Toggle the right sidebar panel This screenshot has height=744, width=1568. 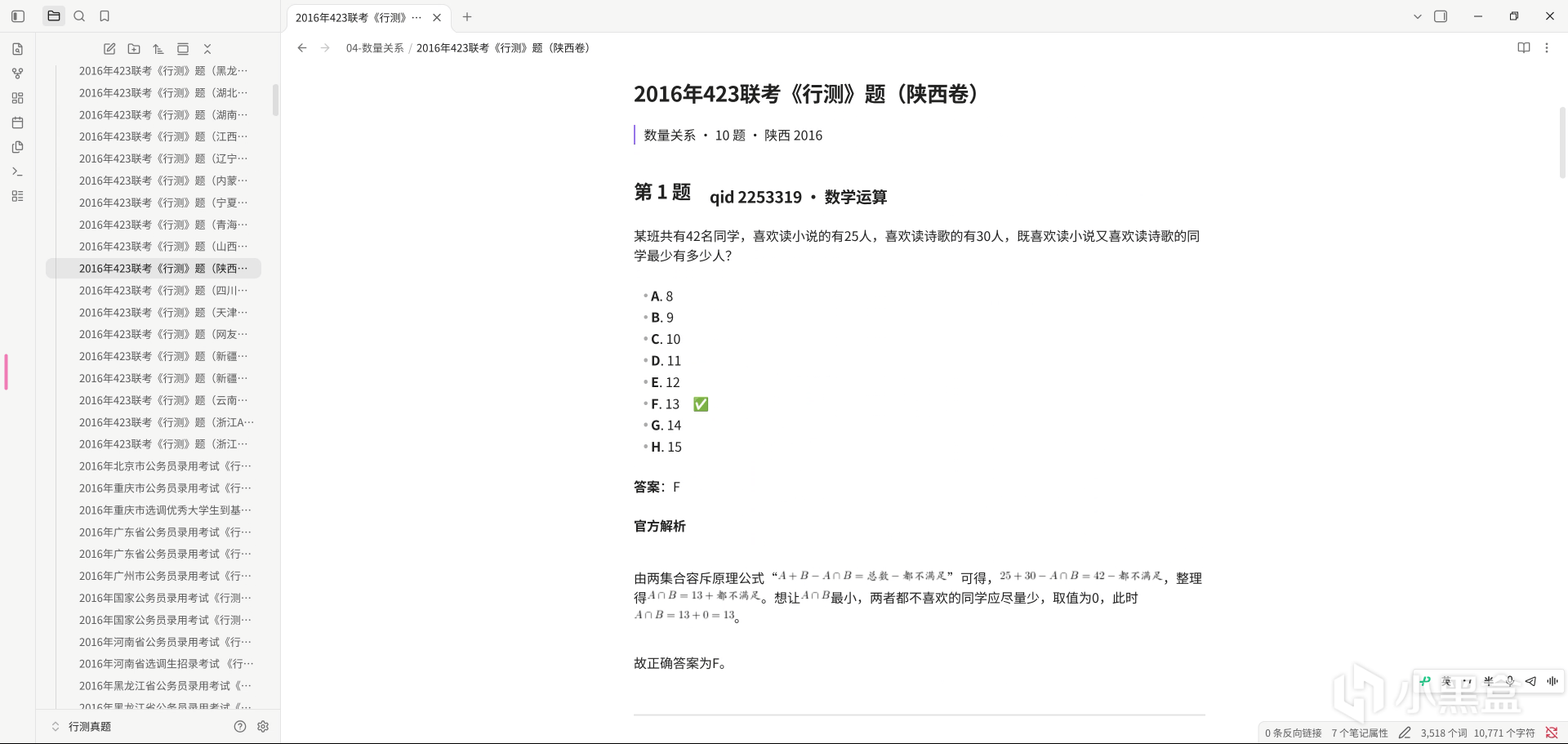1441,16
